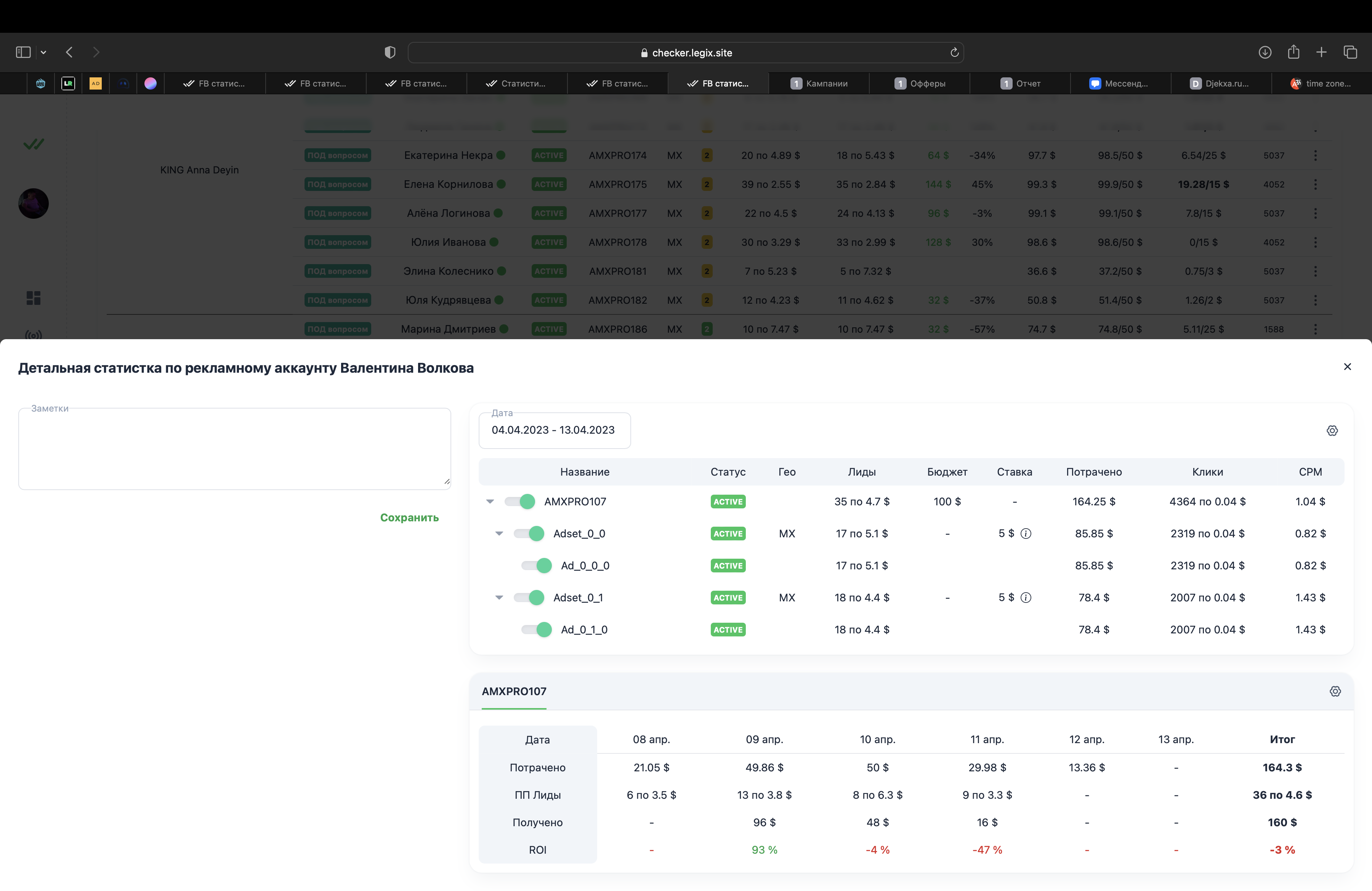Switch to the time zone browser tab
This screenshot has width=1372, height=891.
(x=1321, y=83)
